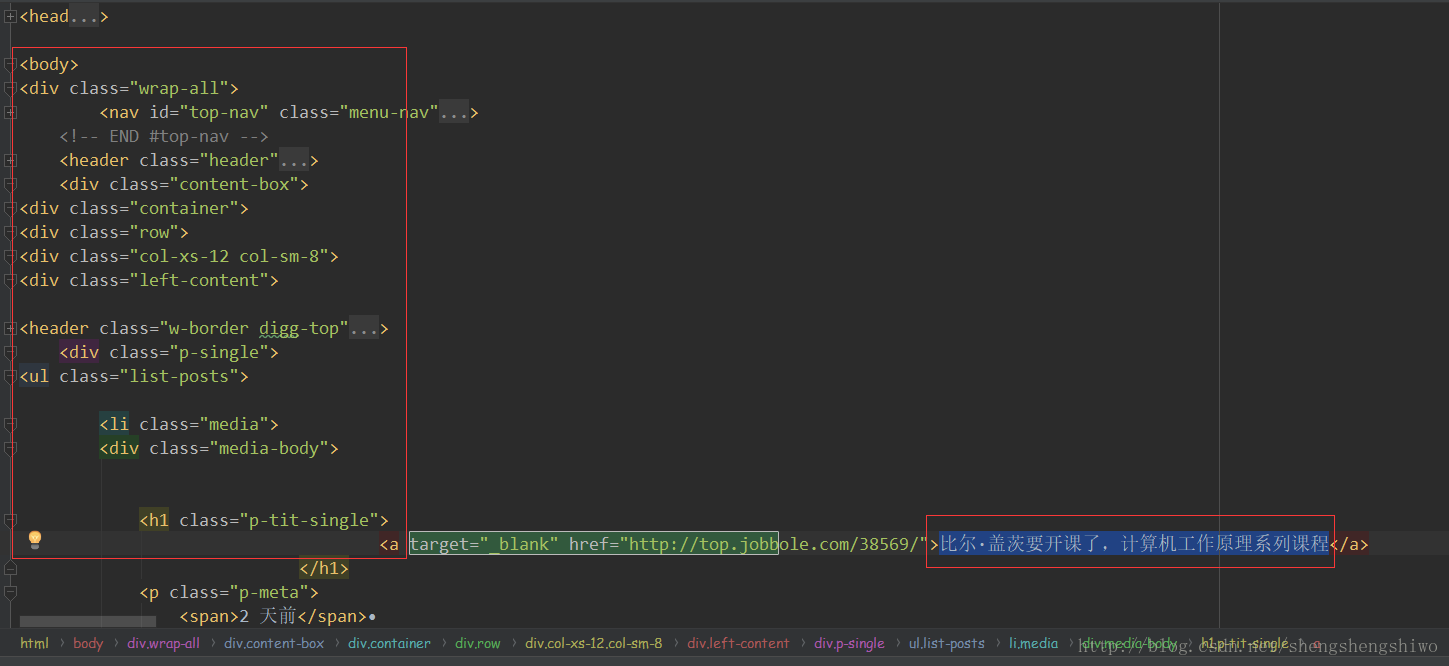The width and height of the screenshot is (1449, 666).
Task: Click the horizontal editor scrollbar thumb
Action: [88, 622]
